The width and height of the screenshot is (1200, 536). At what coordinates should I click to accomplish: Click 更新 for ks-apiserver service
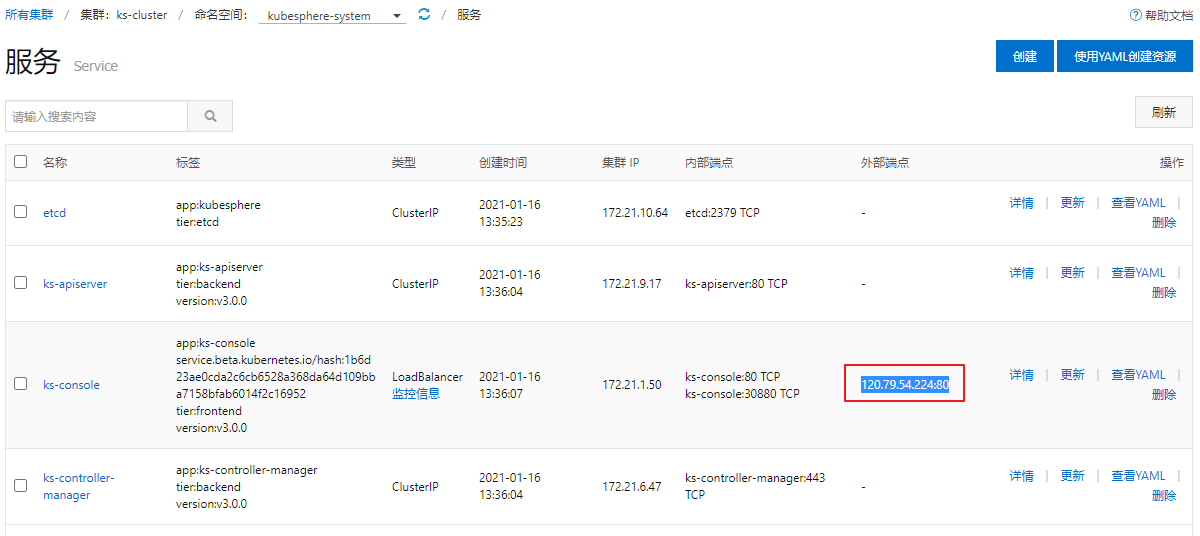(1073, 273)
